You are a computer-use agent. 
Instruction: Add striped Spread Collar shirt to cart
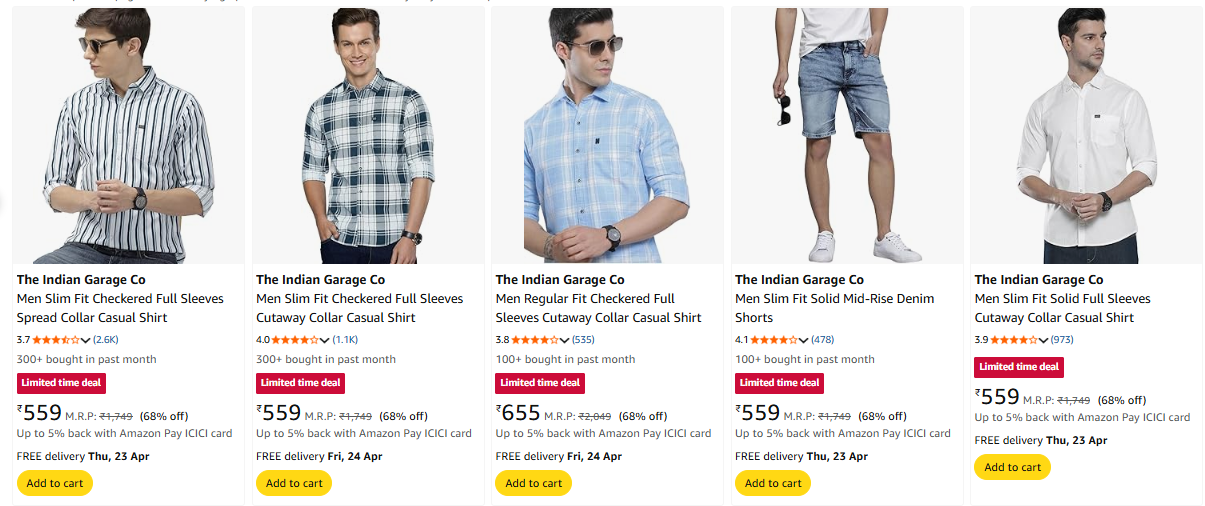(55, 483)
